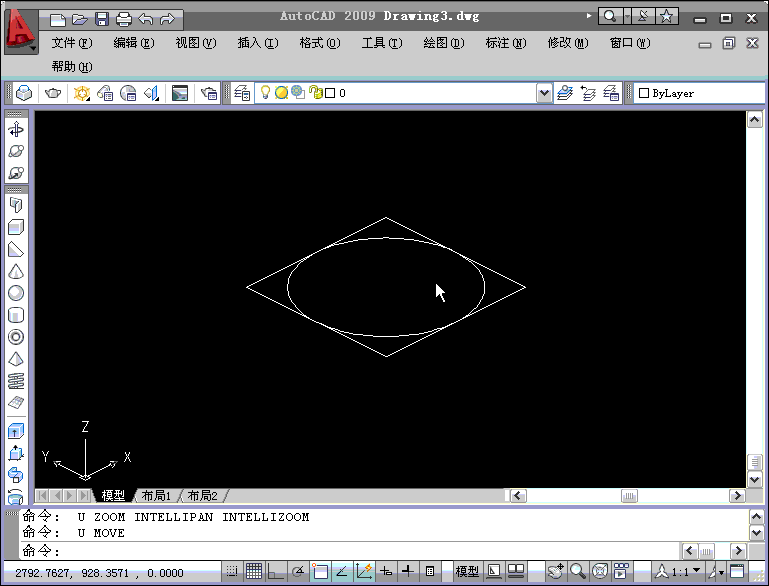This screenshot has width=769, height=586.
Task: Open SteeringWheels from status bar
Action: click(599, 571)
